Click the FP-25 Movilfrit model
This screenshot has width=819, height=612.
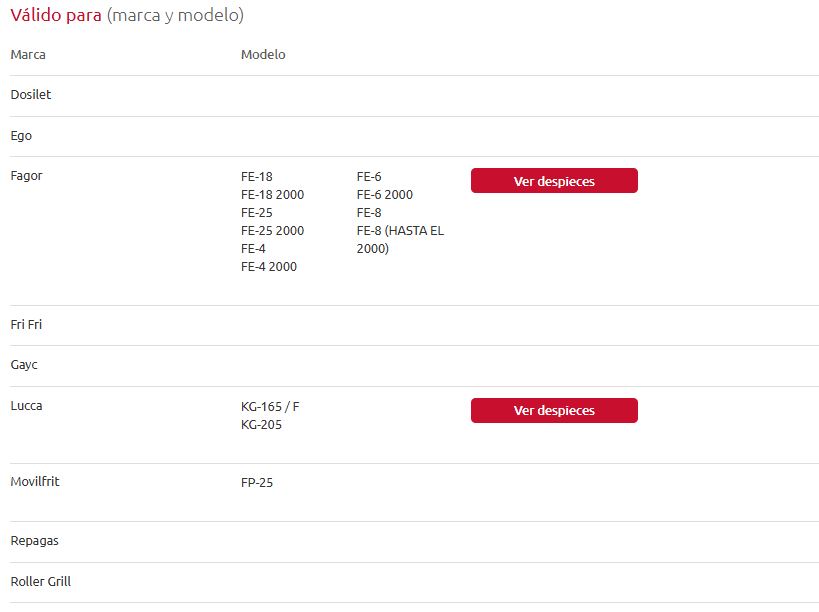click(x=257, y=483)
